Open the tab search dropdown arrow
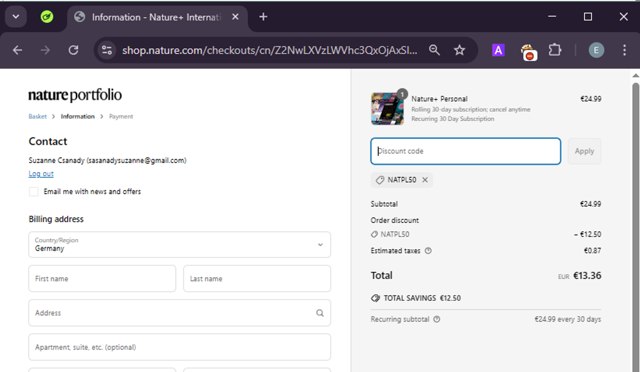Viewport: 640px width, 372px height. (16, 17)
